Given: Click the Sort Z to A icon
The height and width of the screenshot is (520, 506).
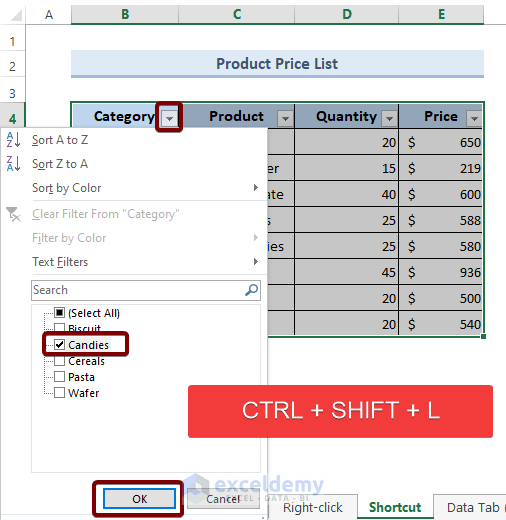Looking at the screenshot, I should click(13, 164).
